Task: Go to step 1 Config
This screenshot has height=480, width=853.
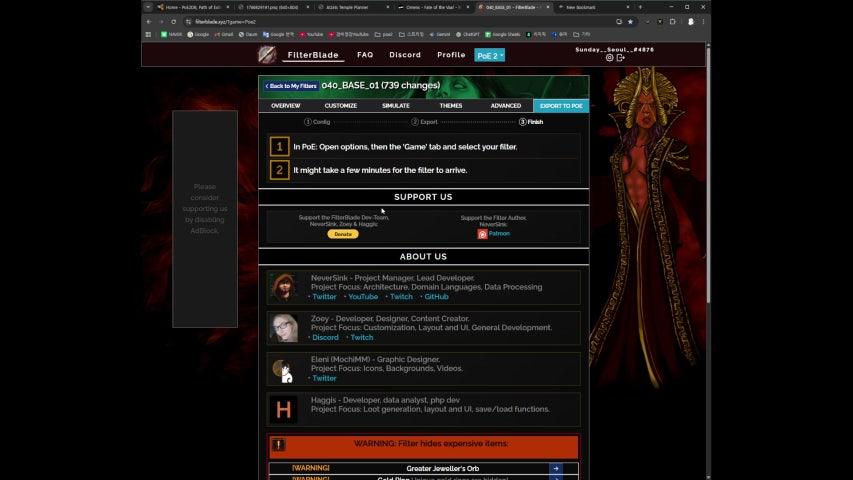Action: [x=317, y=122]
